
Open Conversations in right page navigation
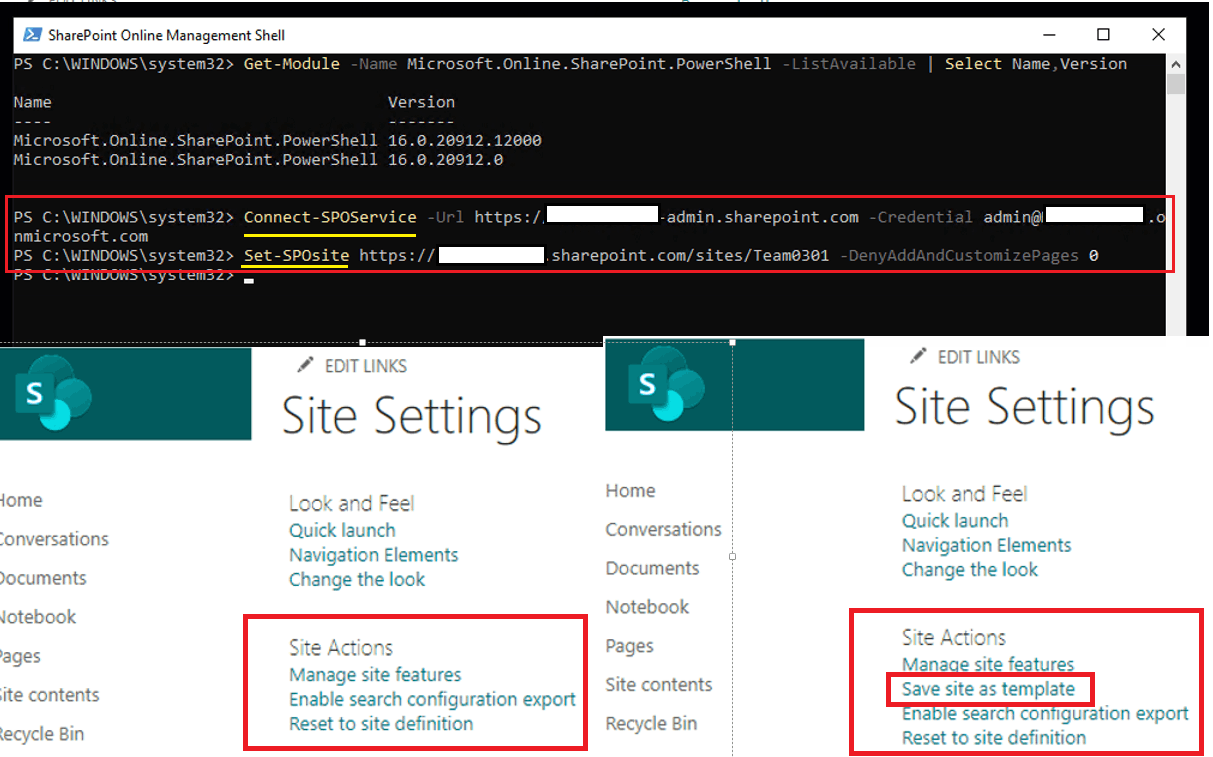coord(663,529)
